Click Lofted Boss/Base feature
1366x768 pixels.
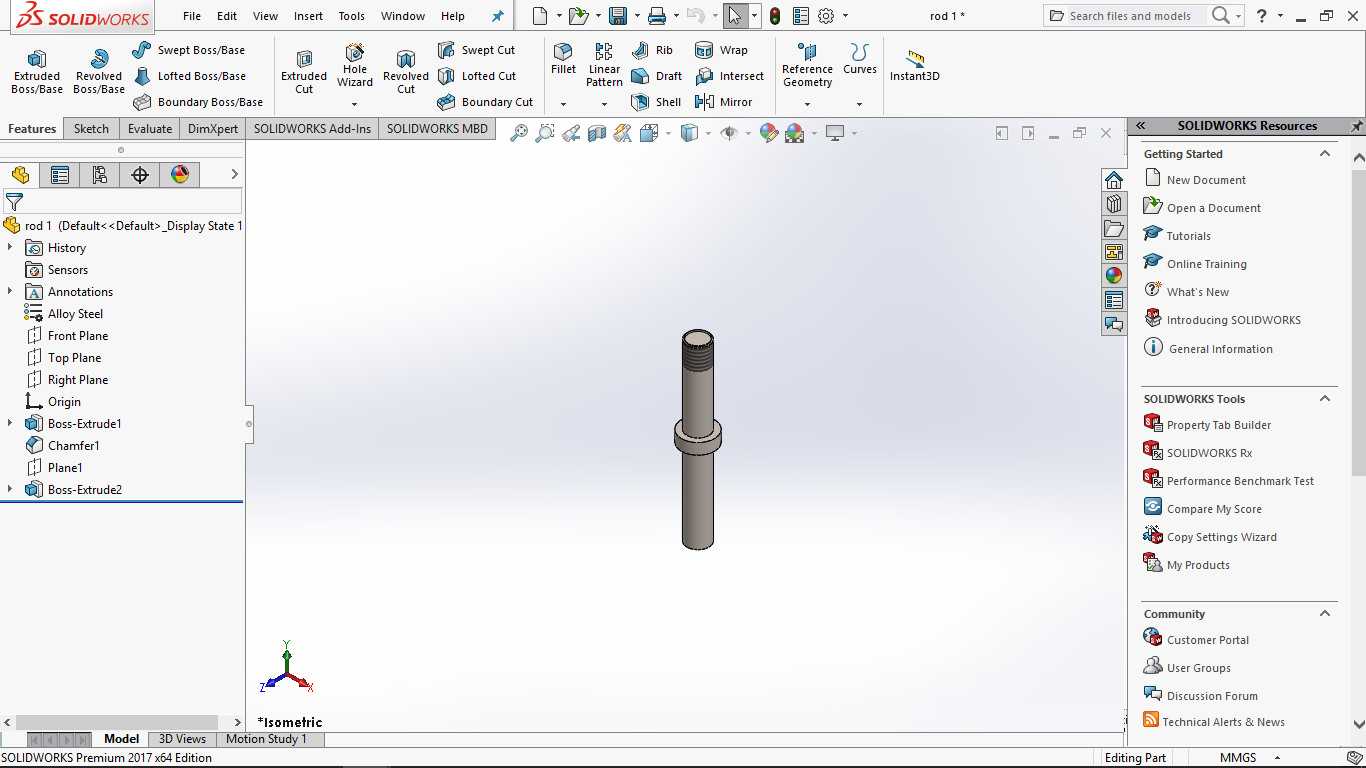coord(189,76)
